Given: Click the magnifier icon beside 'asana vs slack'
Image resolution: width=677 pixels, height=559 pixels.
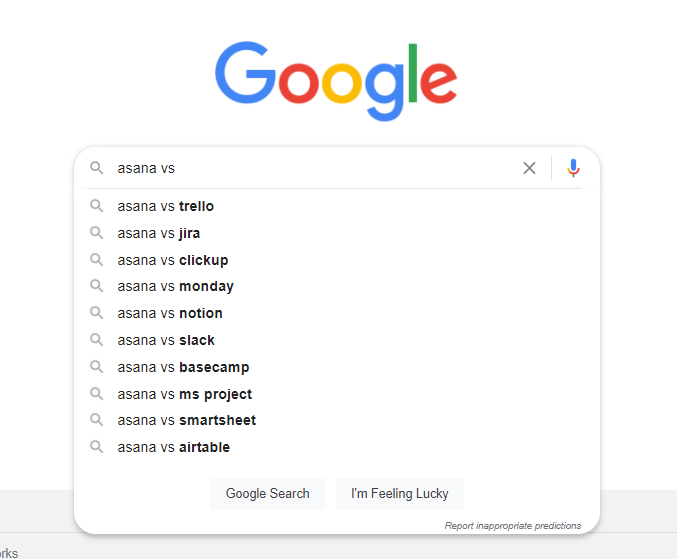Looking at the screenshot, I should click(x=97, y=340).
